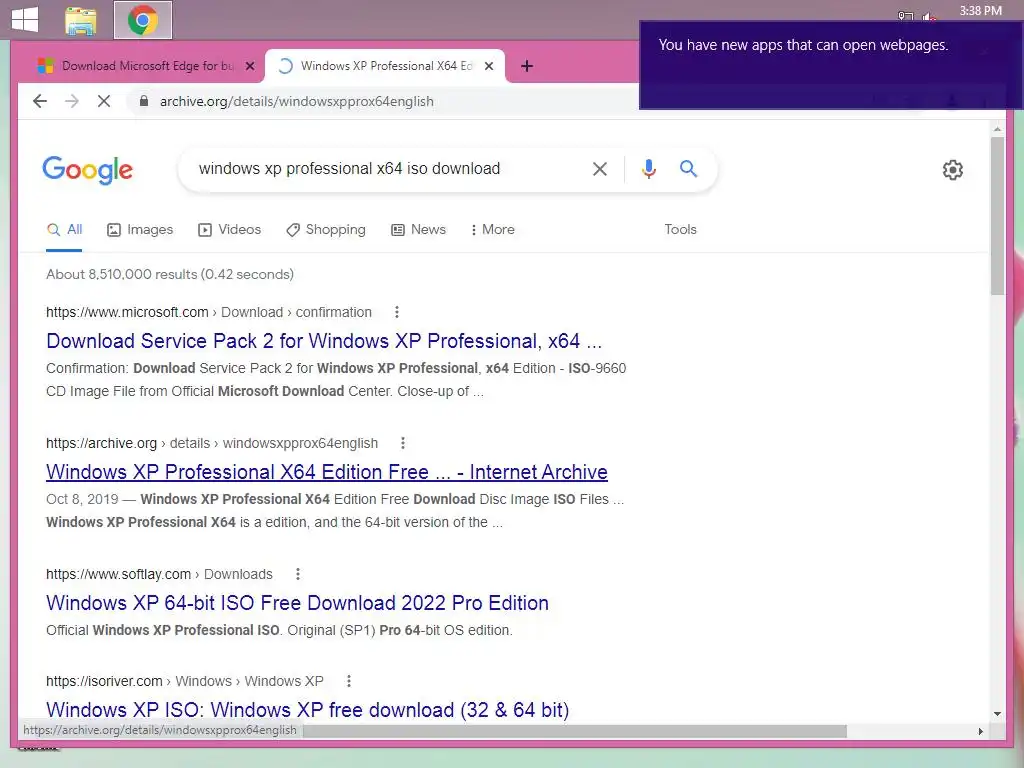Click inside the Google search text field
Screen dimensions: 1024x768
coord(385,168)
